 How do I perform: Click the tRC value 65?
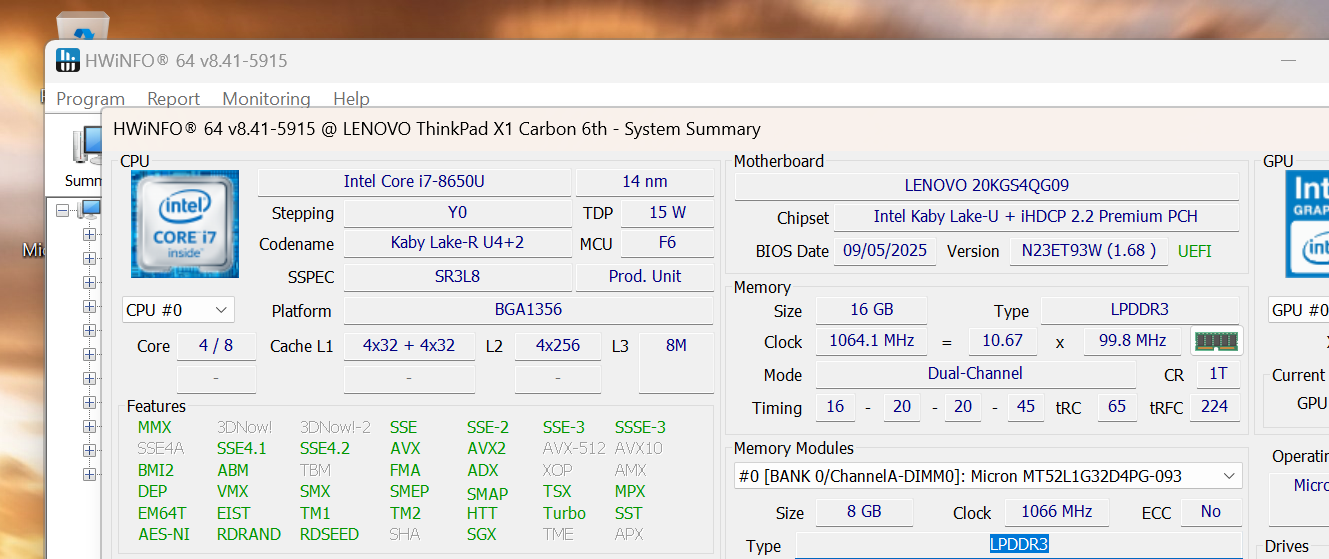(x=1117, y=407)
